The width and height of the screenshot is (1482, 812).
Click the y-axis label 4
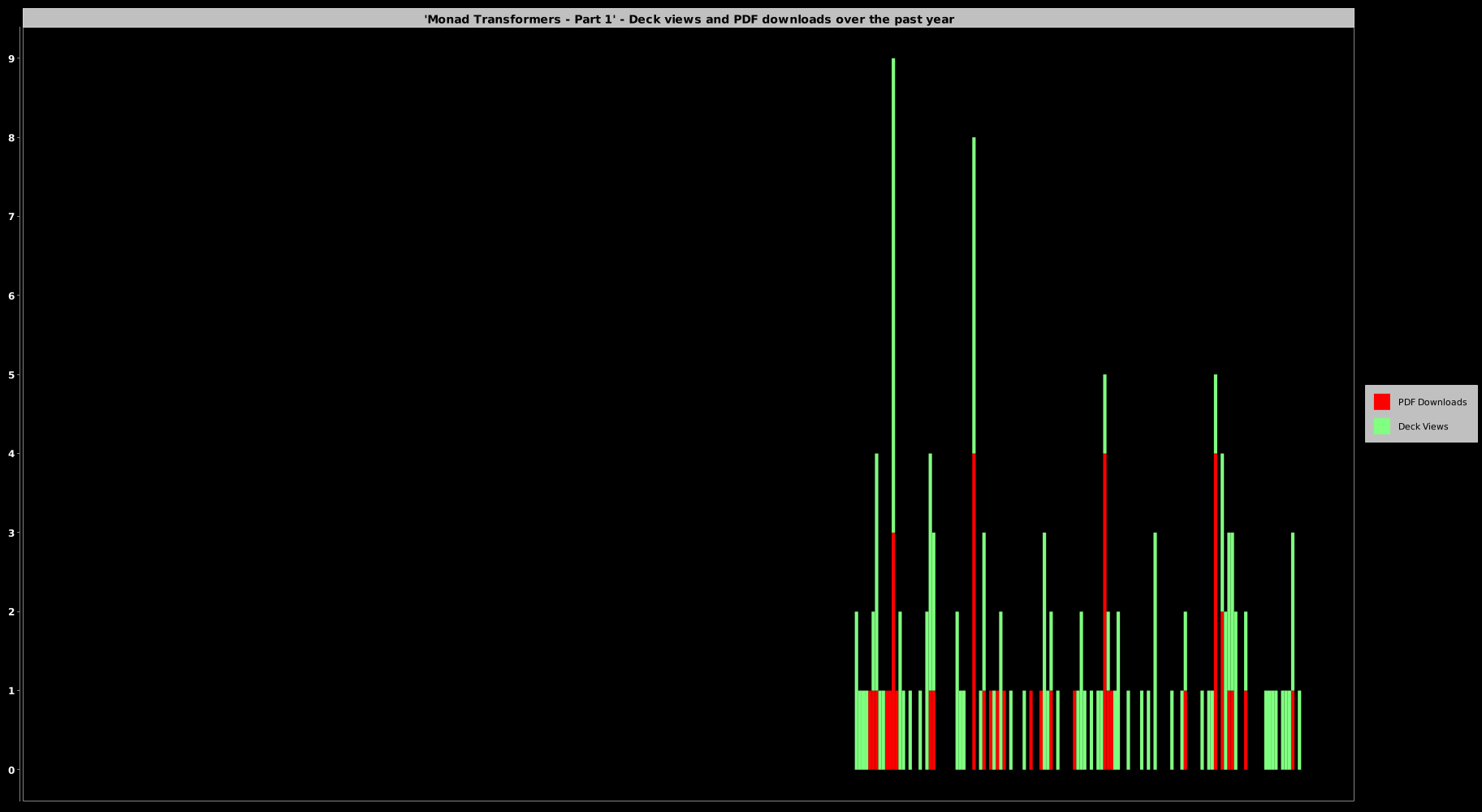click(x=11, y=454)
